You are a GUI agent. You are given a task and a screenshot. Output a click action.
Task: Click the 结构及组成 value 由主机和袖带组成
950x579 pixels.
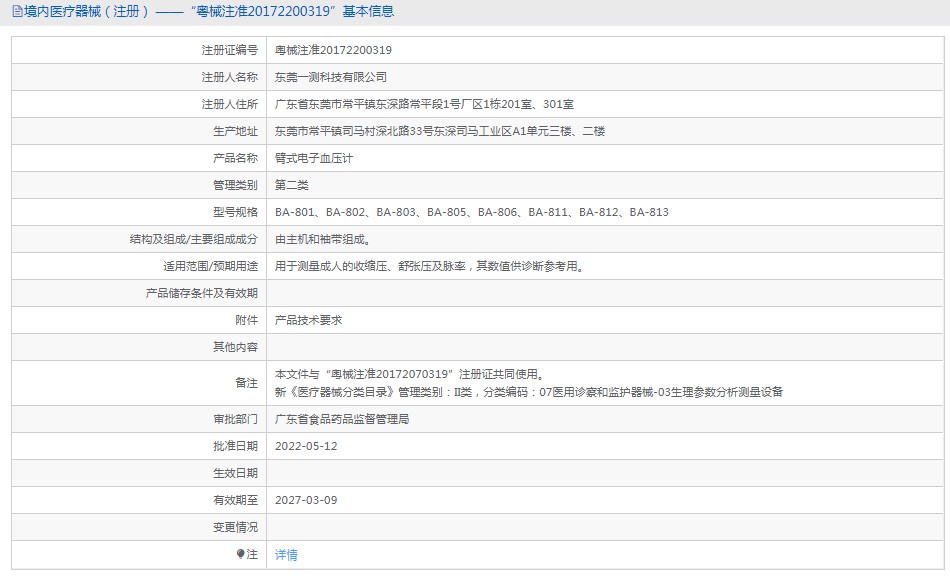(x=322, y=239)
